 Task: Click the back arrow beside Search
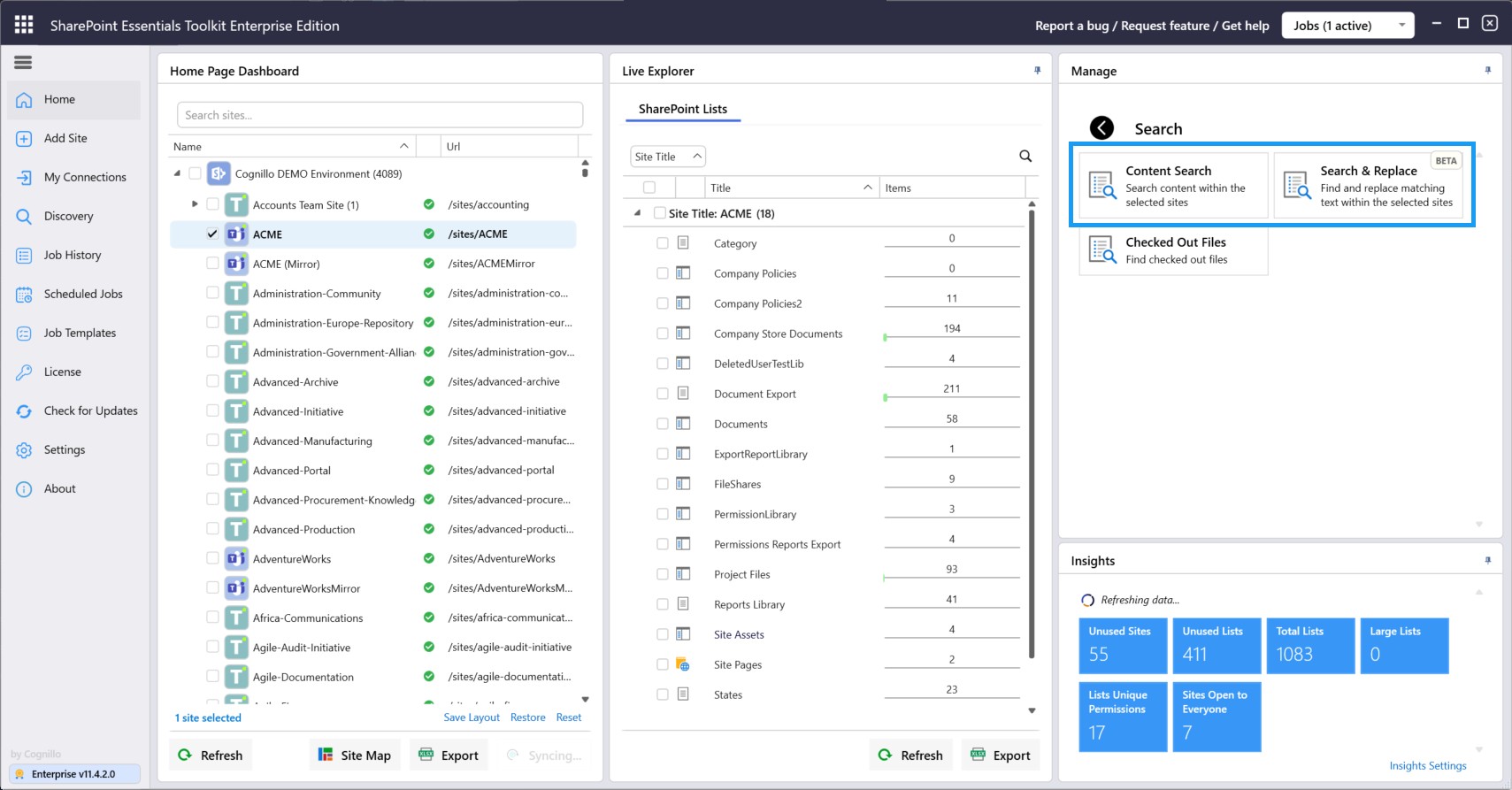tap(1101, 128)
